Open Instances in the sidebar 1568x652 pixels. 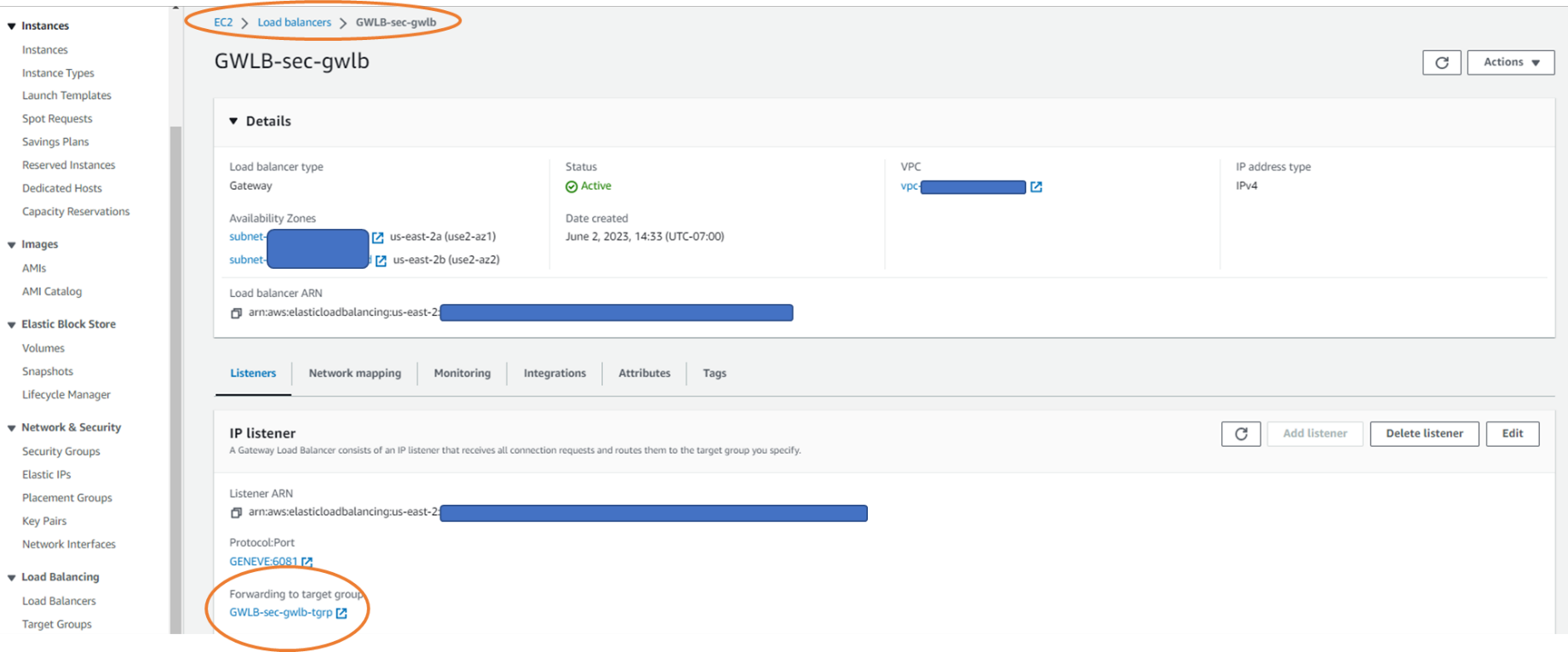click(44, 50)
